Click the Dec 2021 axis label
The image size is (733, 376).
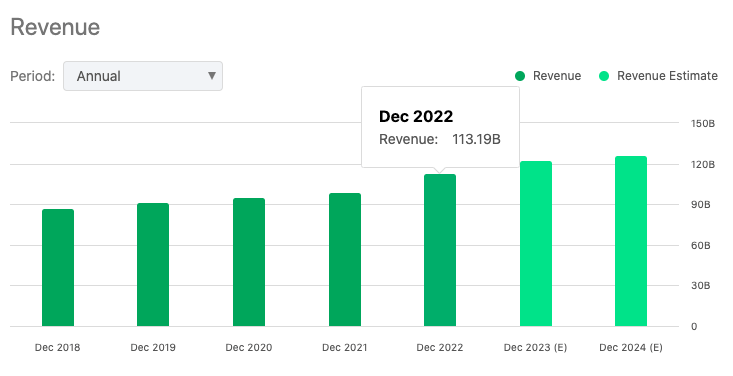coord(345,347)
